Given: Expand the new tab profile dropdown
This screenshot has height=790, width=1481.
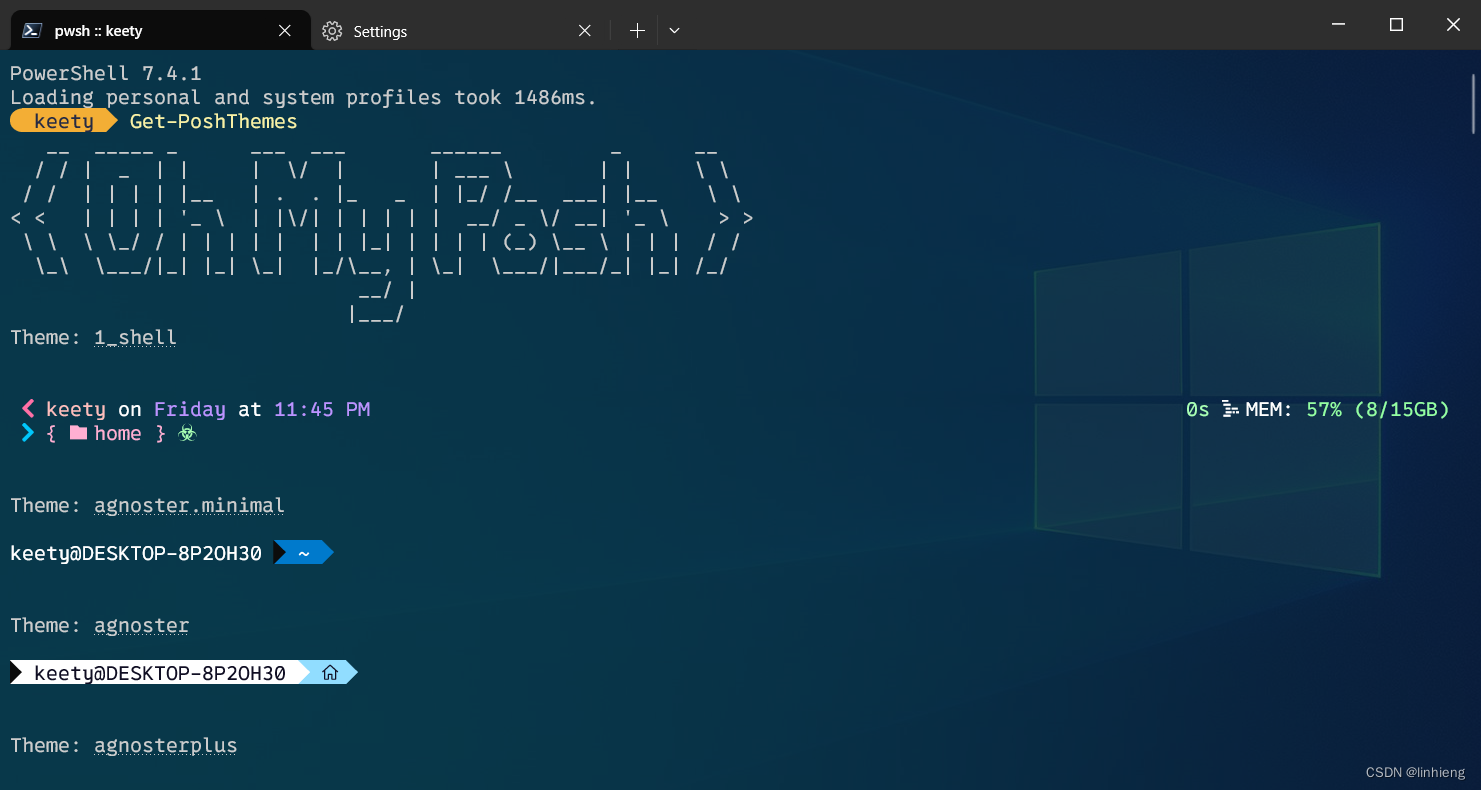Looking at the screenshot, I should point(674,31).
